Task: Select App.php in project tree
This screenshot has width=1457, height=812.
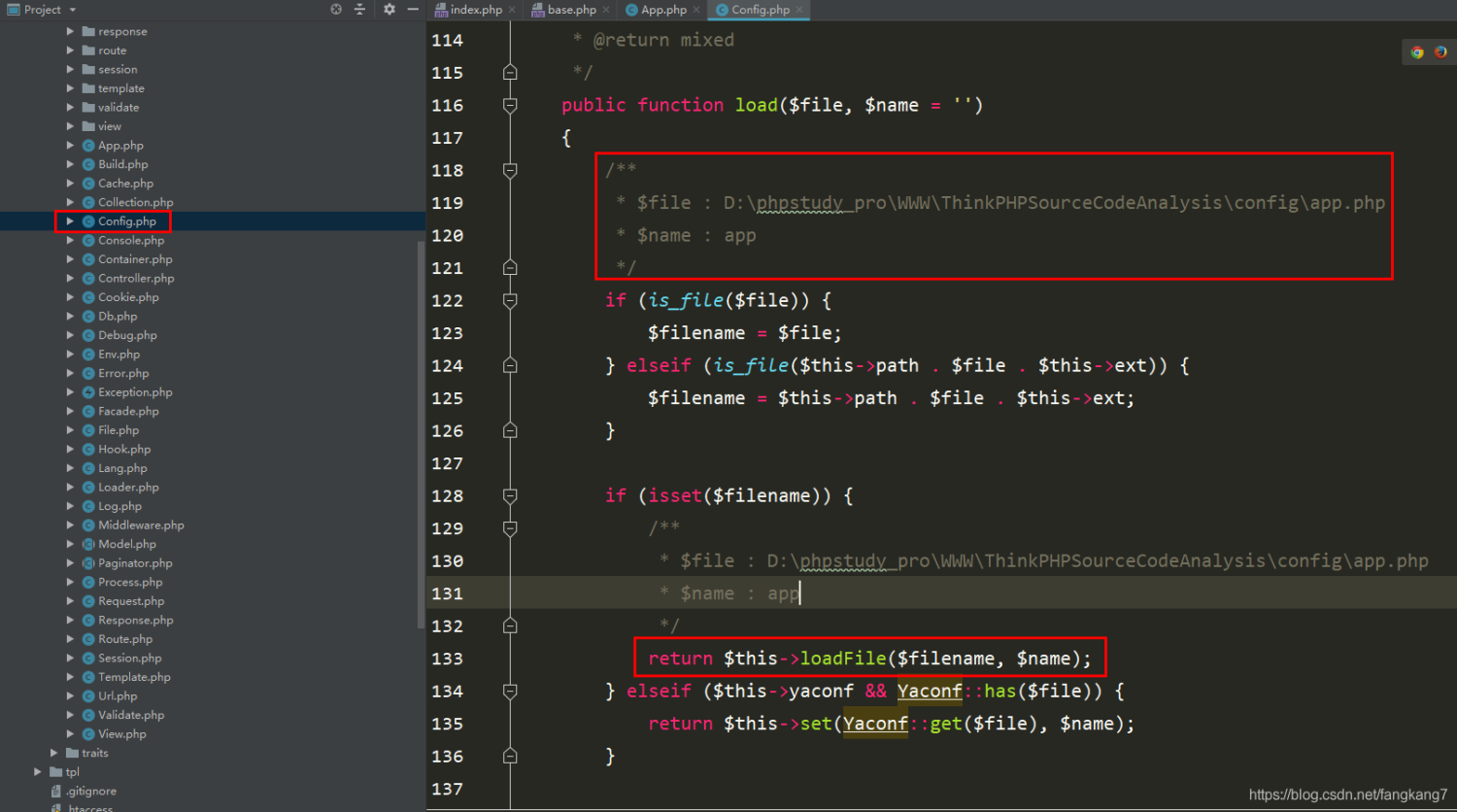Action: click(x=120, y=146)
